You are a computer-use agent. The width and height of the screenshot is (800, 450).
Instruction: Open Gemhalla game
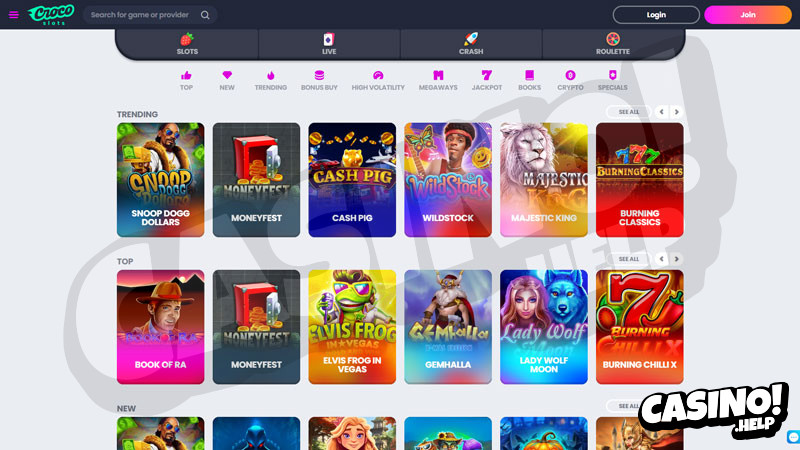(448, 327)
